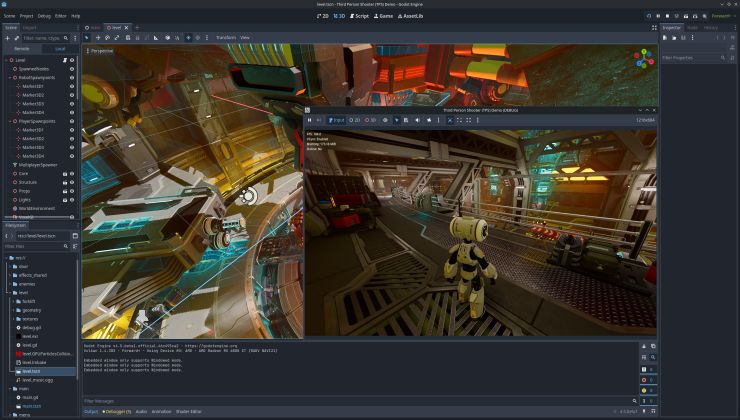Open the Debug menu
Image resolution: width=740 pixels, height=420 pixels.
[x=43, y=16]
